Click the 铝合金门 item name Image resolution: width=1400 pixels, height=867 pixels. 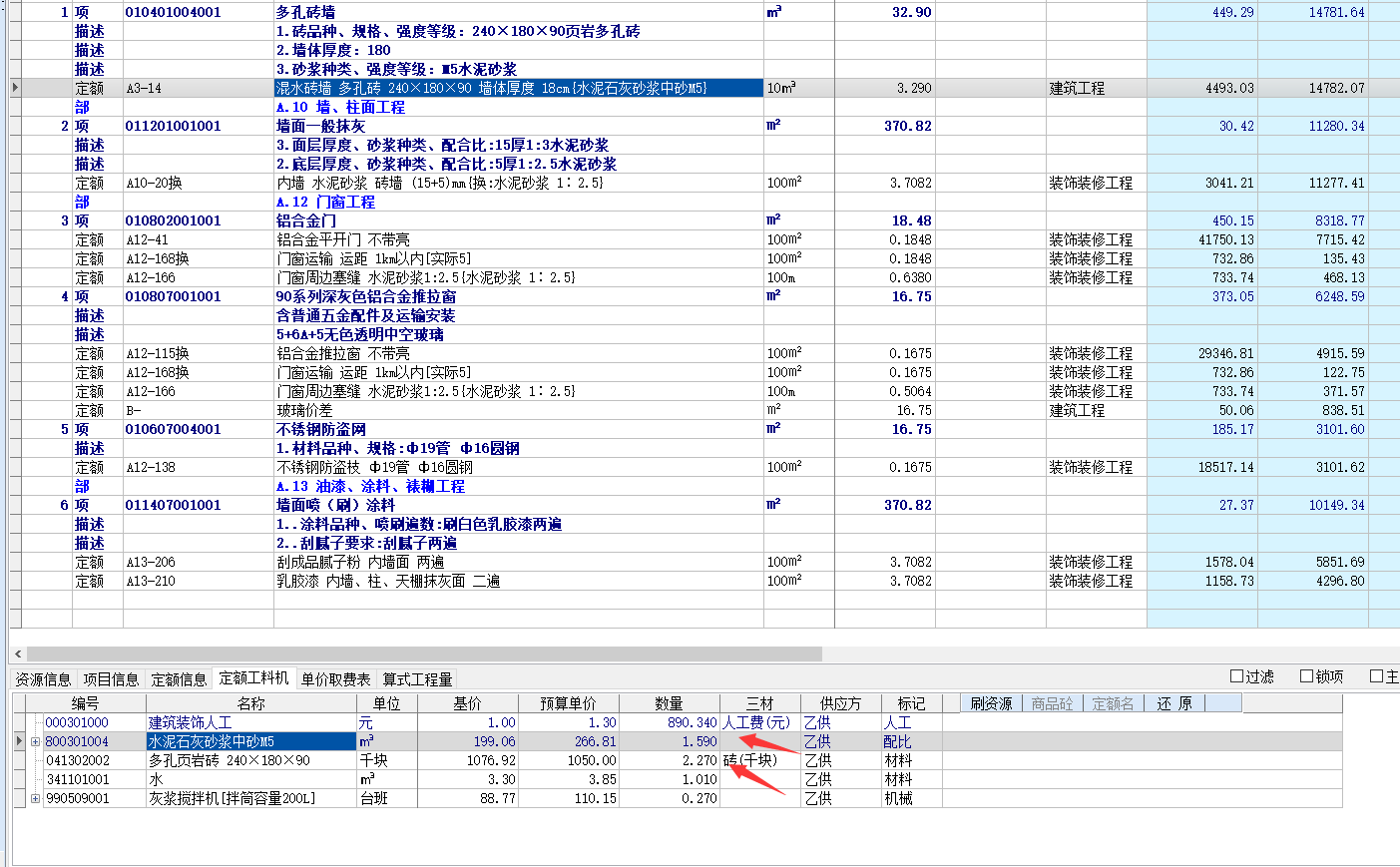pos(305,220)
